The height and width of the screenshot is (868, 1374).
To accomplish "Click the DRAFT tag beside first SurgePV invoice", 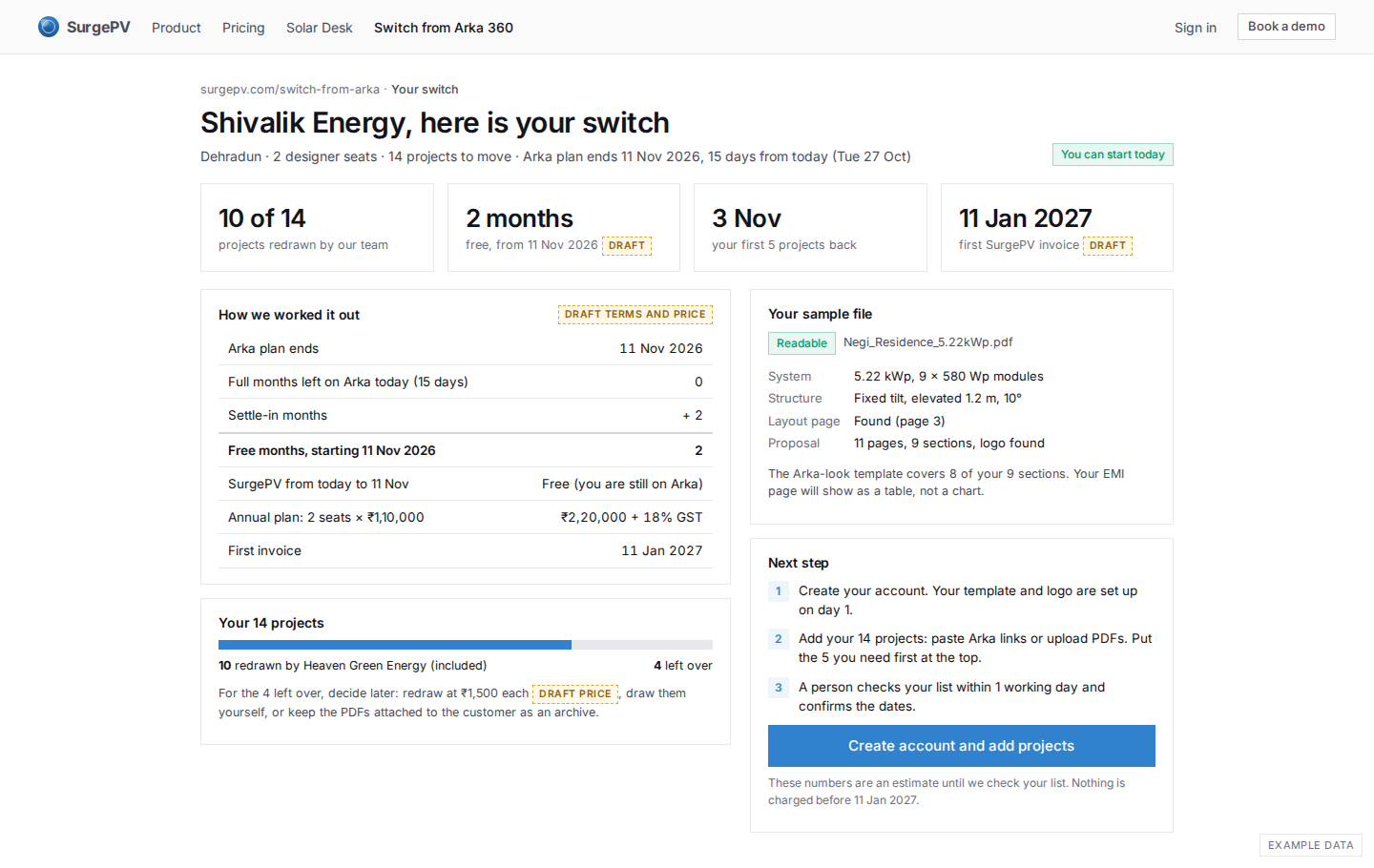I will [1108, 245].
